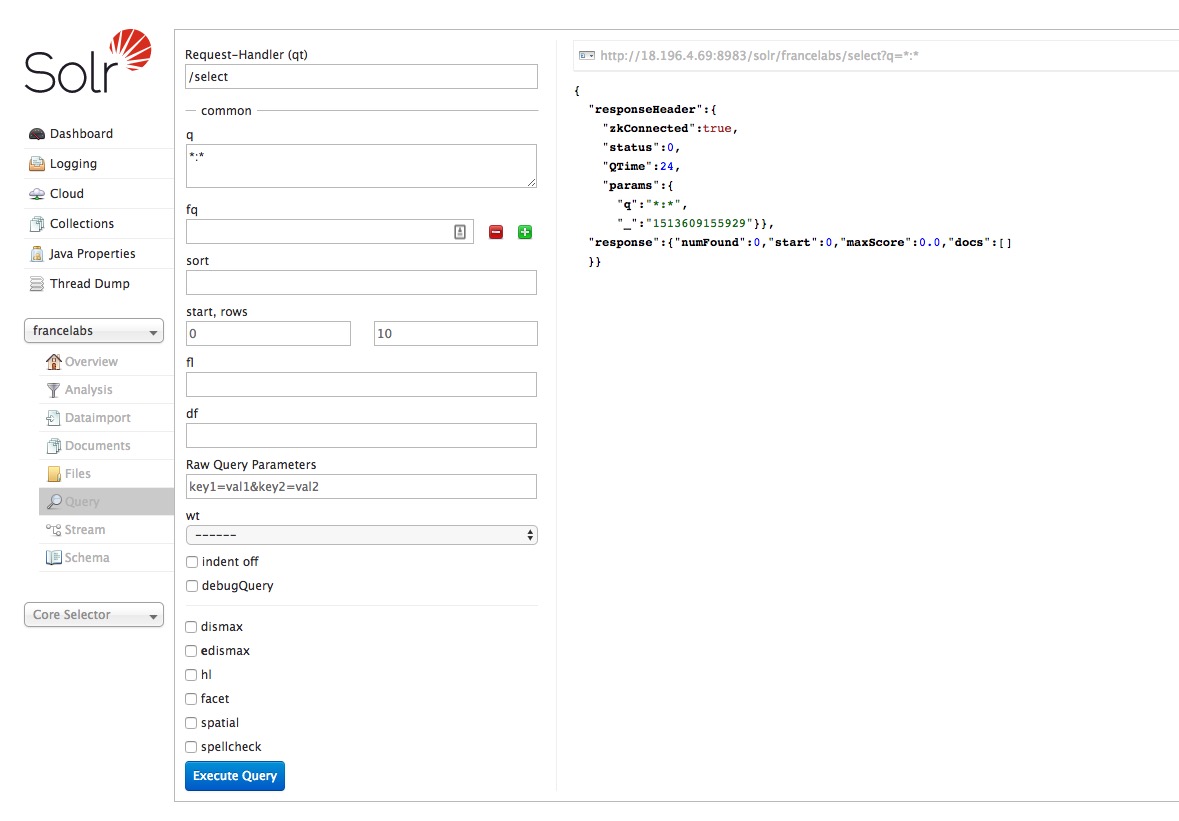1179x821 pixels.
Task: Open the Schema link
Action: point(87,558)
